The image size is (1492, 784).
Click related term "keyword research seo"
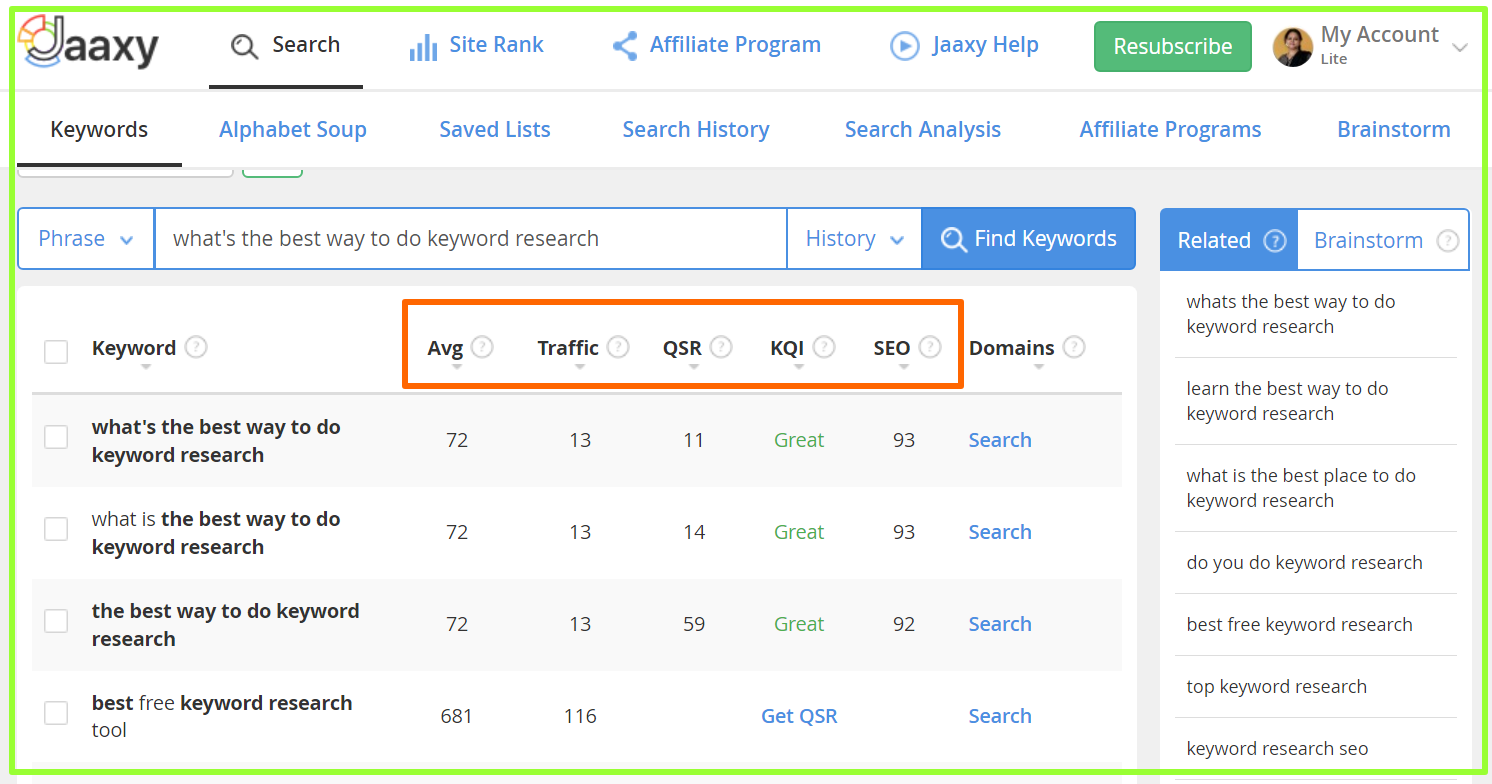click(1277, 748)
